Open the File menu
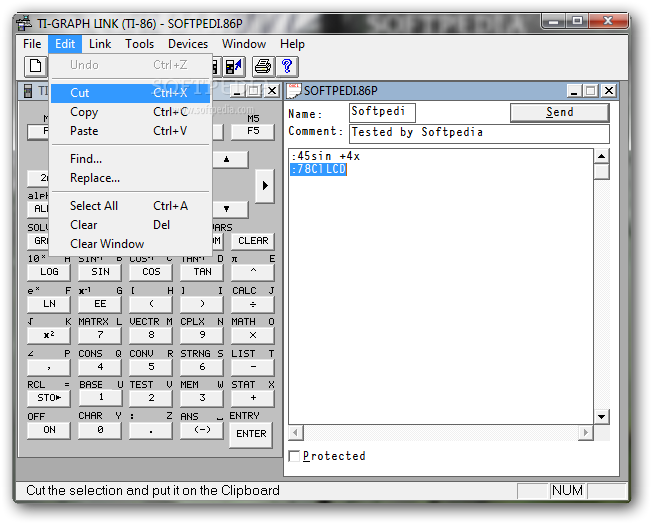 (32, 44)
